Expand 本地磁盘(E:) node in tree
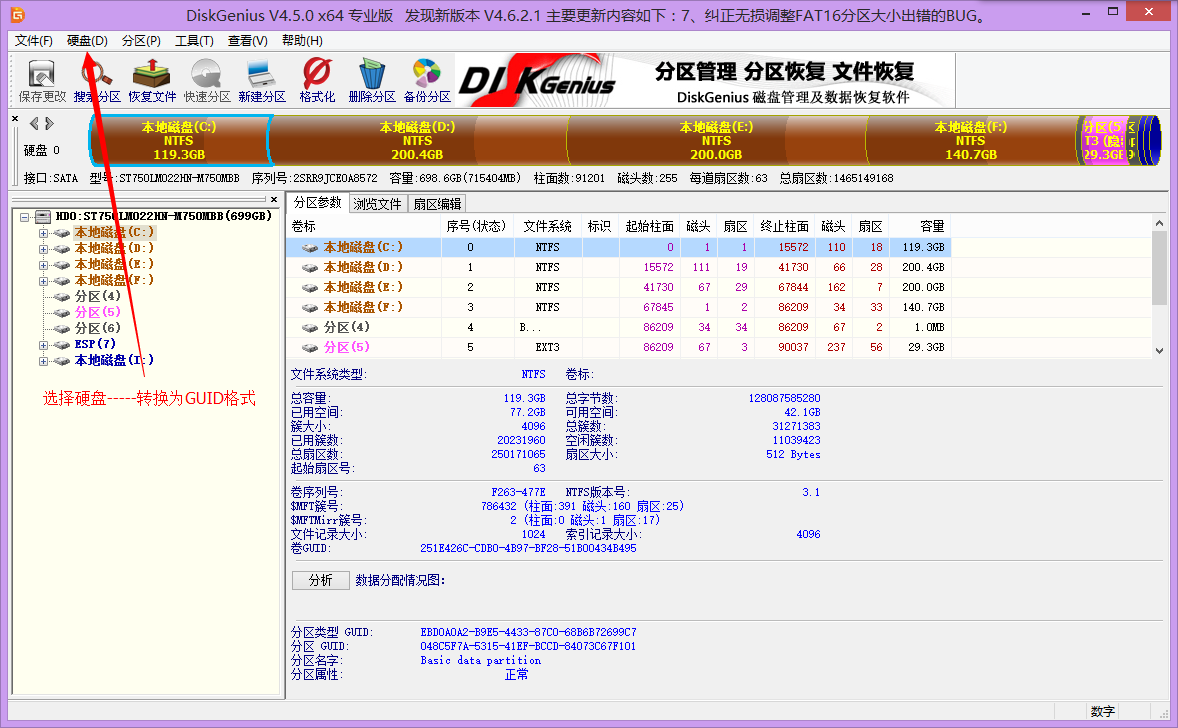 click(43, 264)
